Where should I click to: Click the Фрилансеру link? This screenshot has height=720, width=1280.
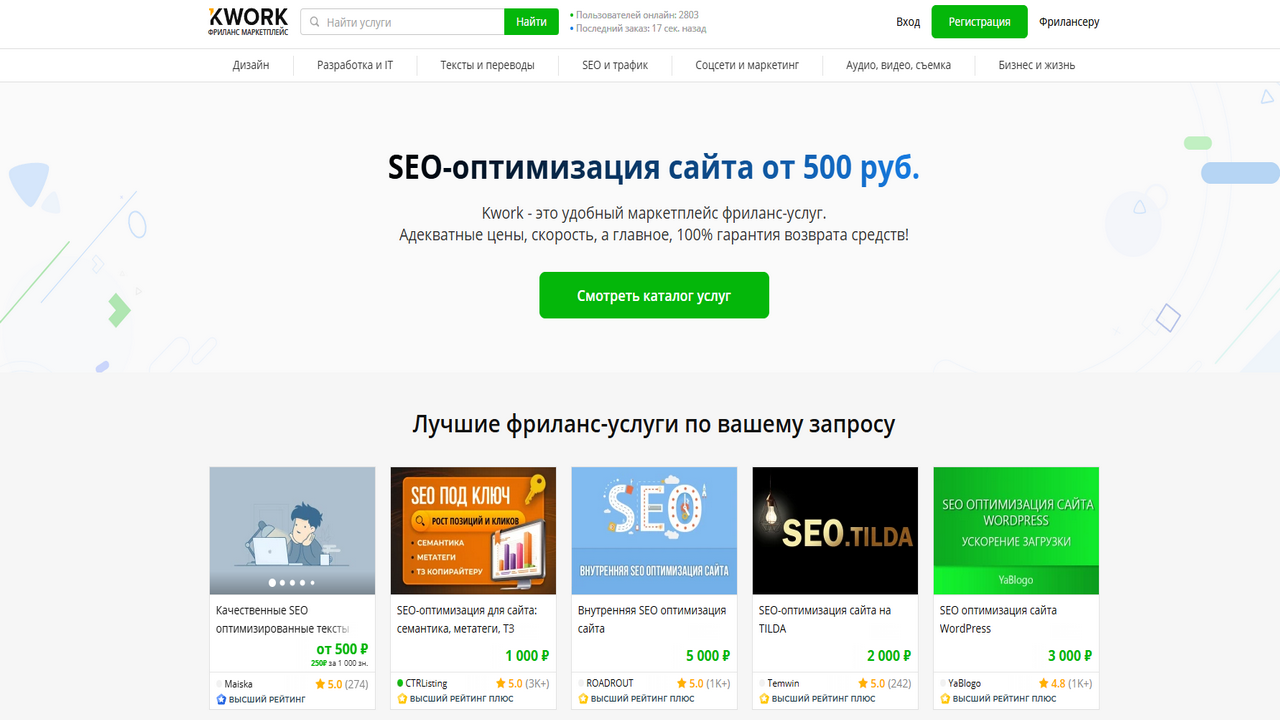coord(1069,22)
